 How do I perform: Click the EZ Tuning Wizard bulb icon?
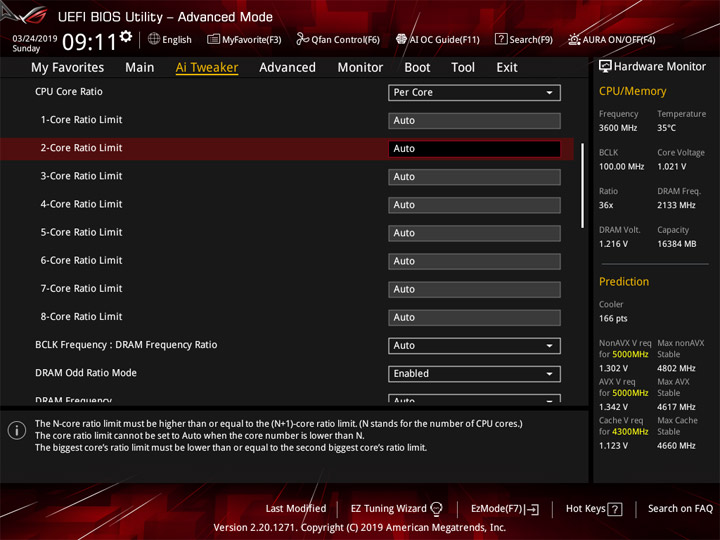point(436,509)
